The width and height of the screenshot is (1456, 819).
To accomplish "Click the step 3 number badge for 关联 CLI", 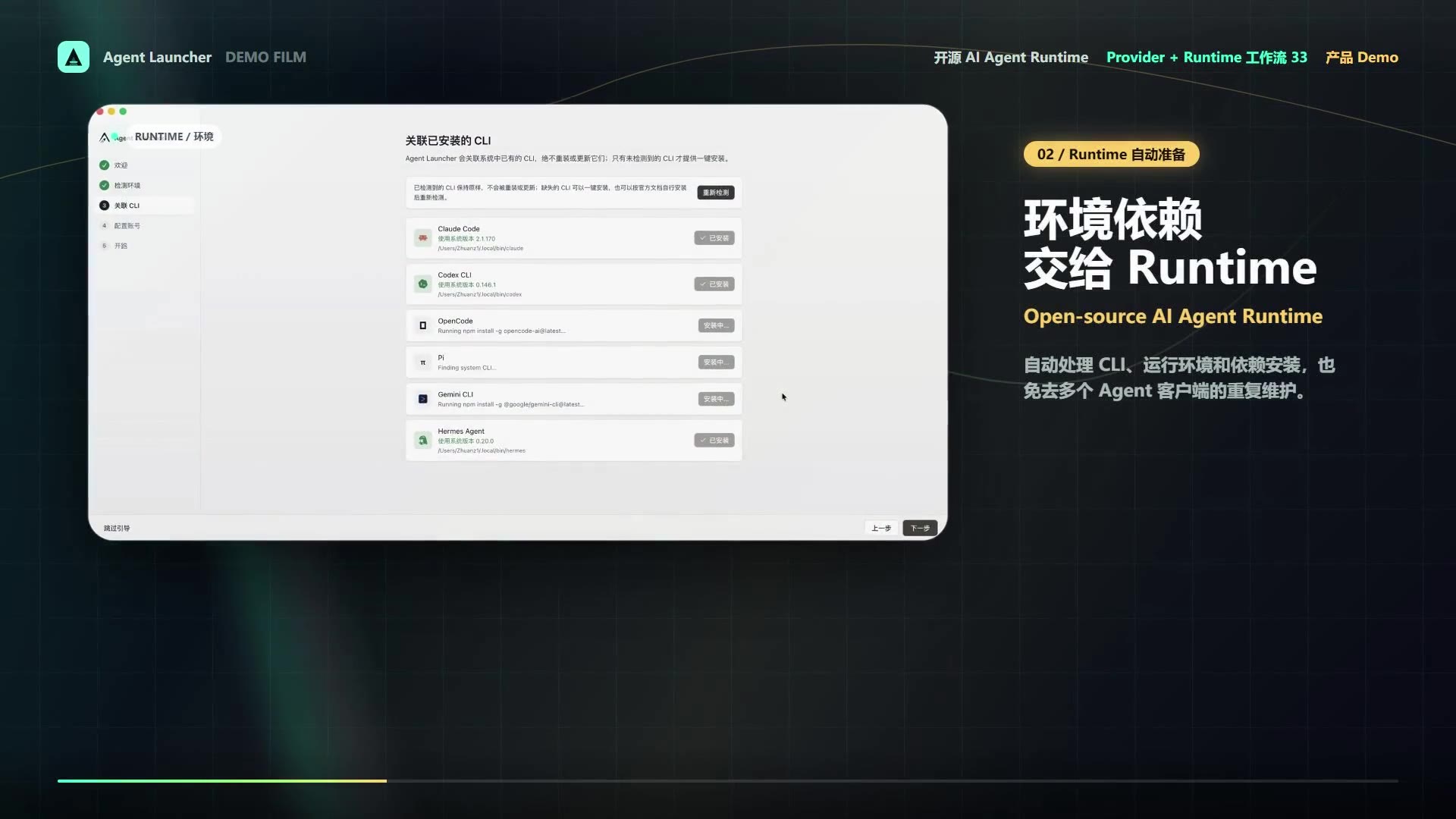I will pos(104,206).
